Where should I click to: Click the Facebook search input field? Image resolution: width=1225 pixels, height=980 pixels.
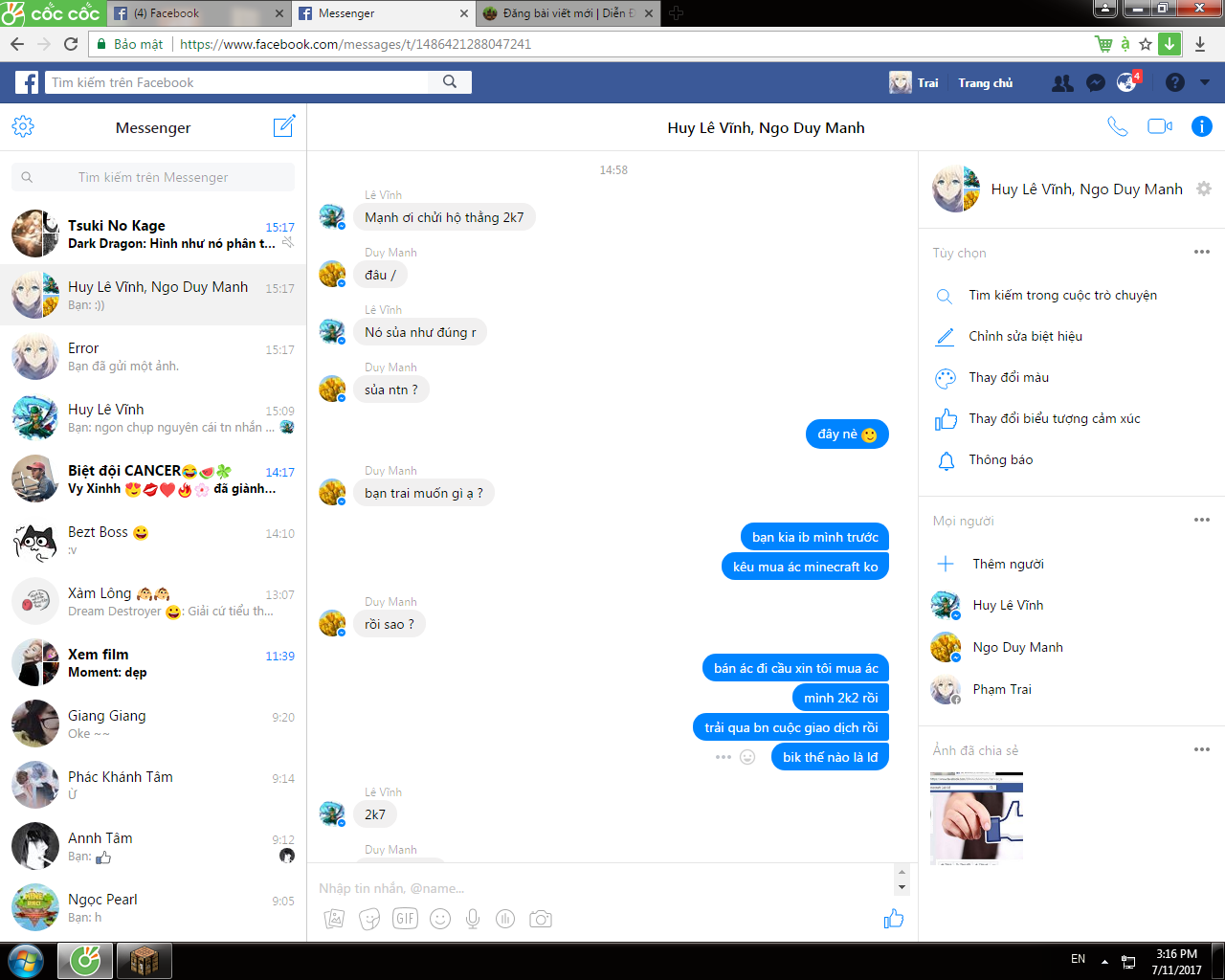pyautogui.click(x=236, y=82)
